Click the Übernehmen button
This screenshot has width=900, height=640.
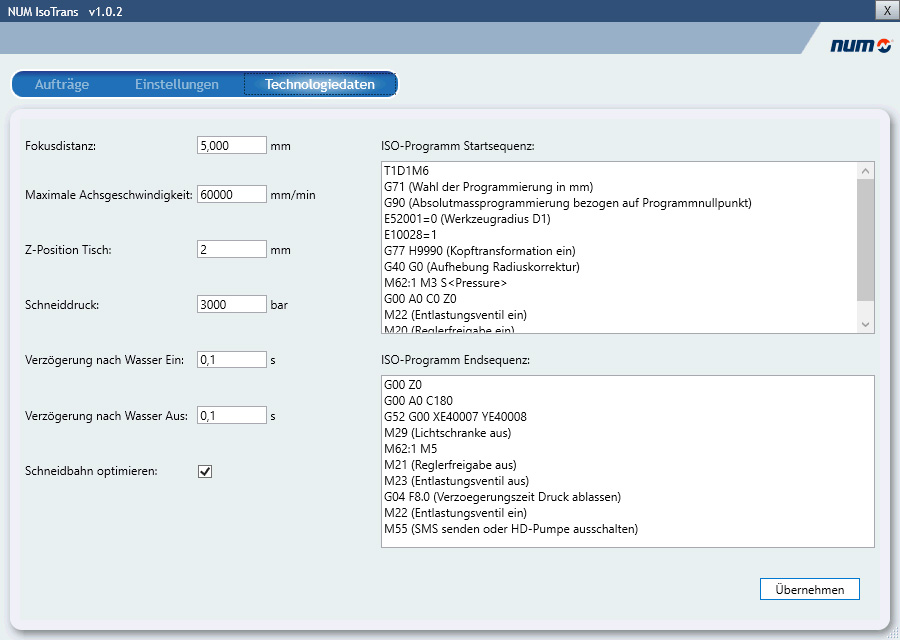click(x=809, y=589)
